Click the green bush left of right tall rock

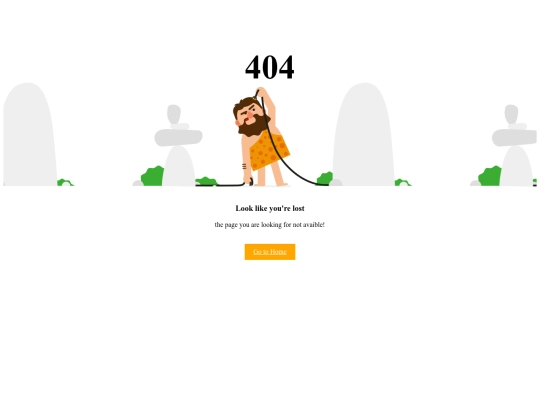325,179
